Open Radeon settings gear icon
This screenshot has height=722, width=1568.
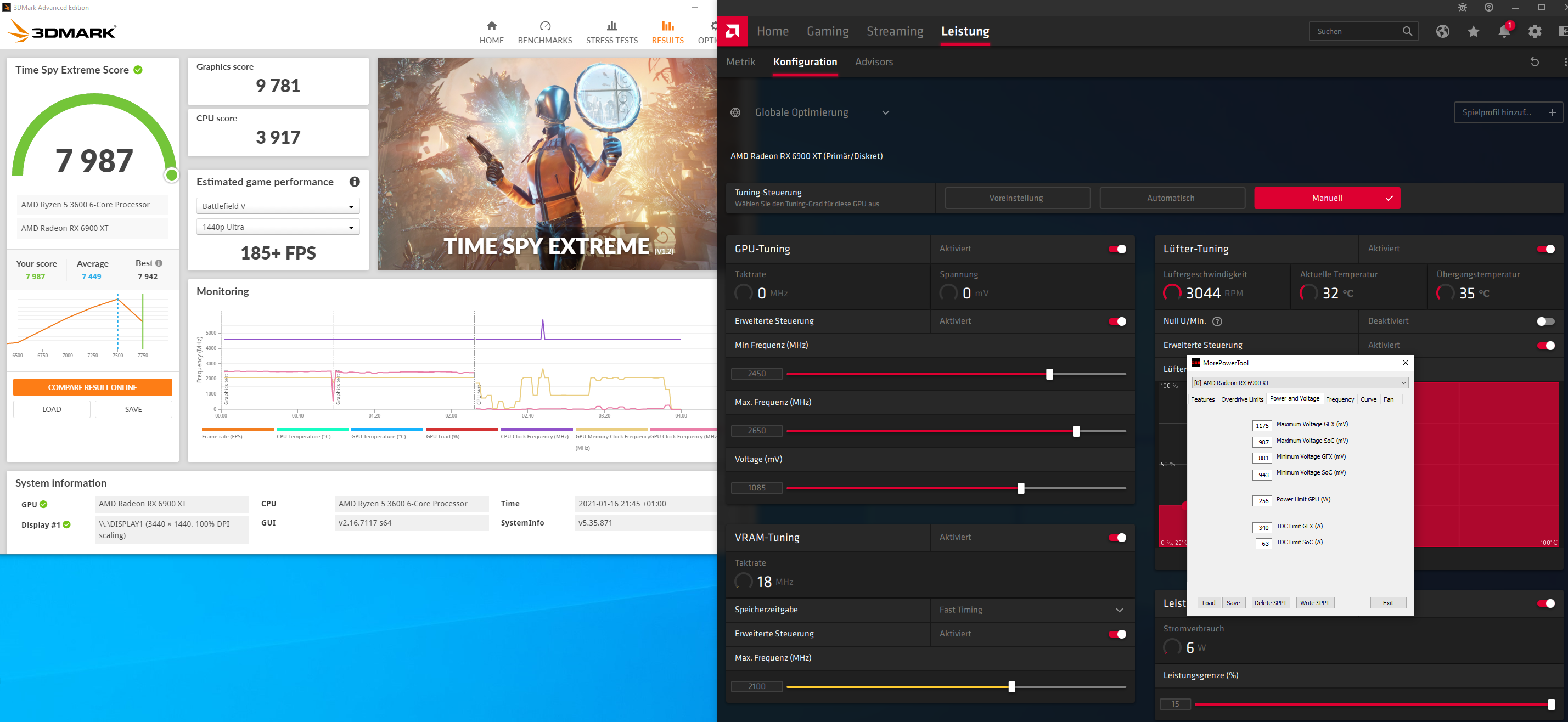tap(1535, 32)
